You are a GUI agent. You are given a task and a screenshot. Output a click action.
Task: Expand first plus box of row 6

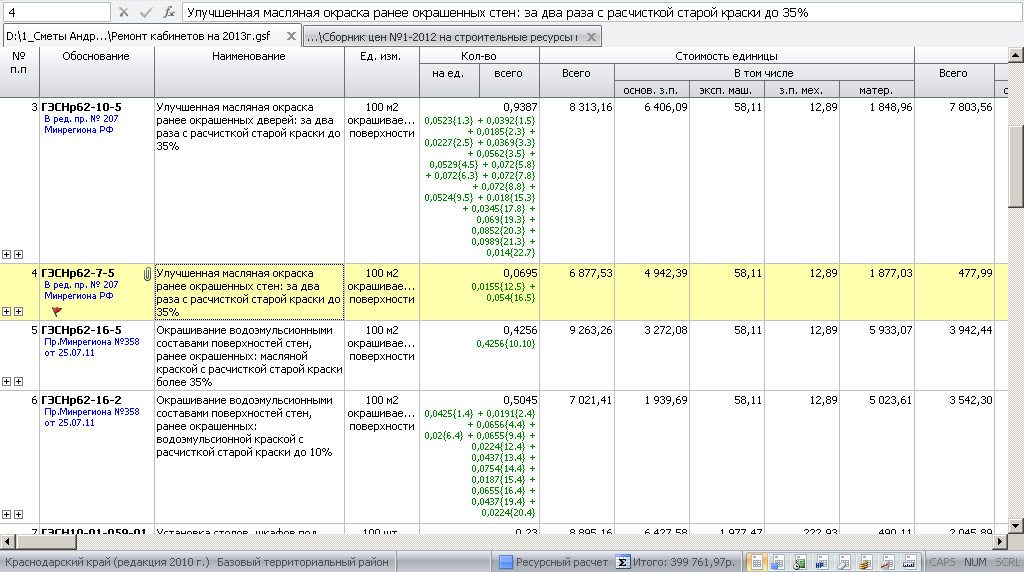[x=7, y=514]
